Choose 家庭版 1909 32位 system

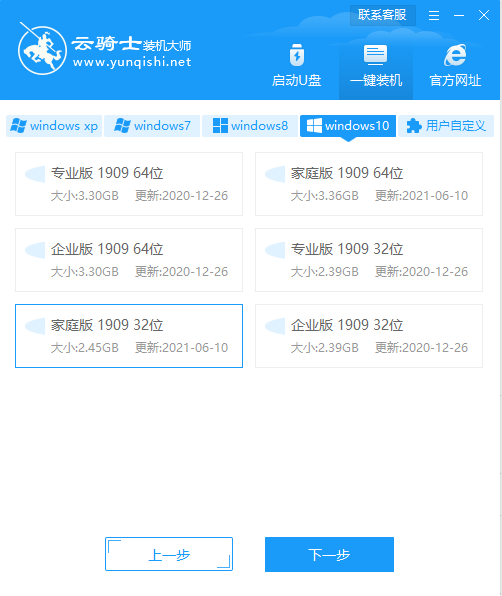[x=129, y=336]
